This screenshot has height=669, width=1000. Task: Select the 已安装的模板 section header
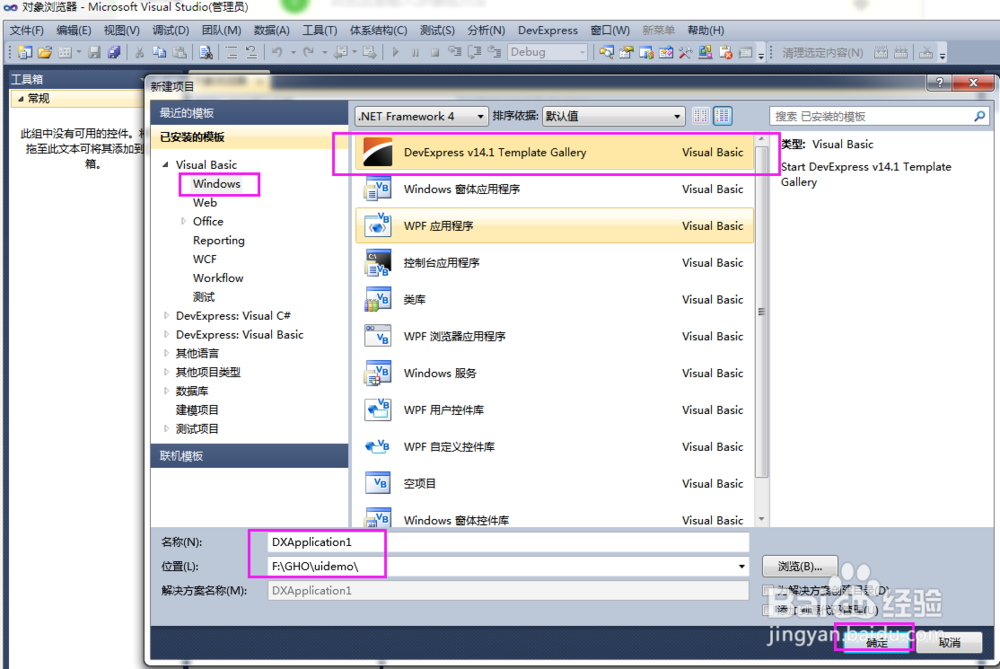pyautogui.click(x=249, y=137)
